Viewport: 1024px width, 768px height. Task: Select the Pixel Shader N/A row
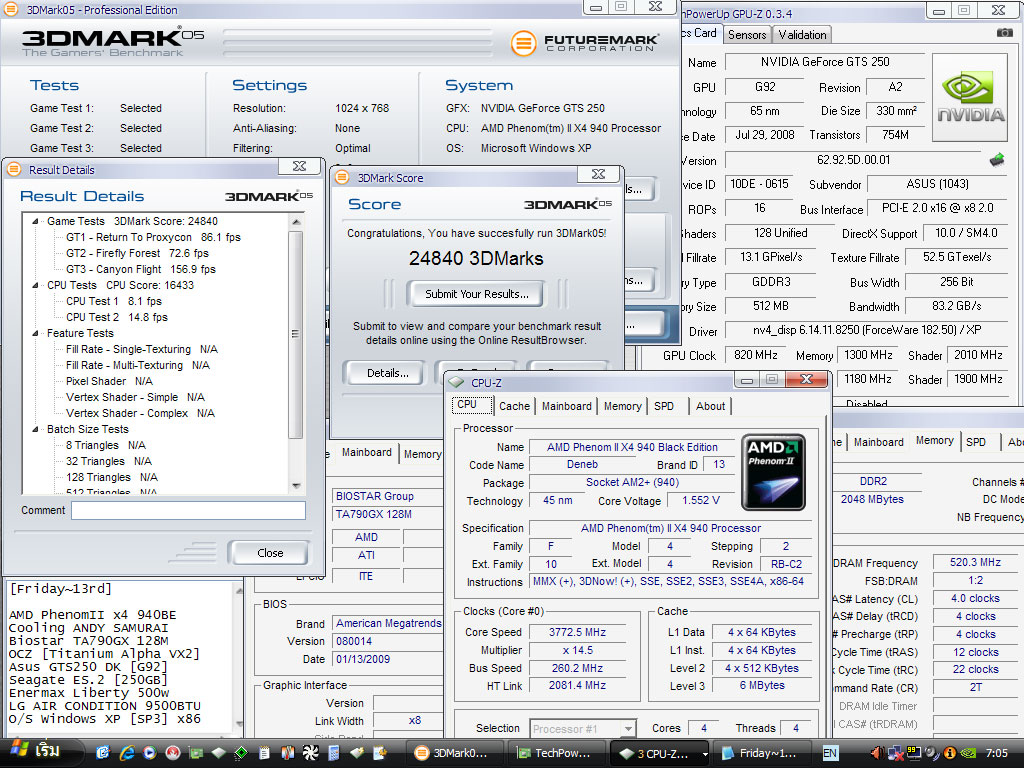coord(109,381)
